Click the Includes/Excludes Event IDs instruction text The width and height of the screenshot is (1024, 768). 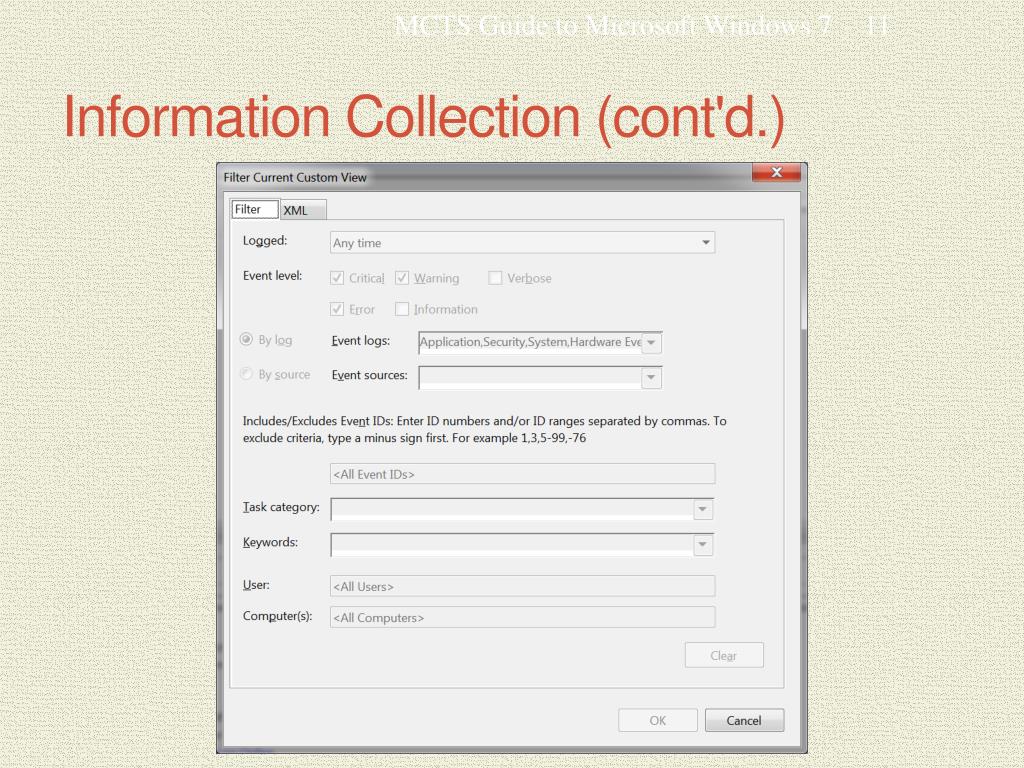(x=485, y=429)
